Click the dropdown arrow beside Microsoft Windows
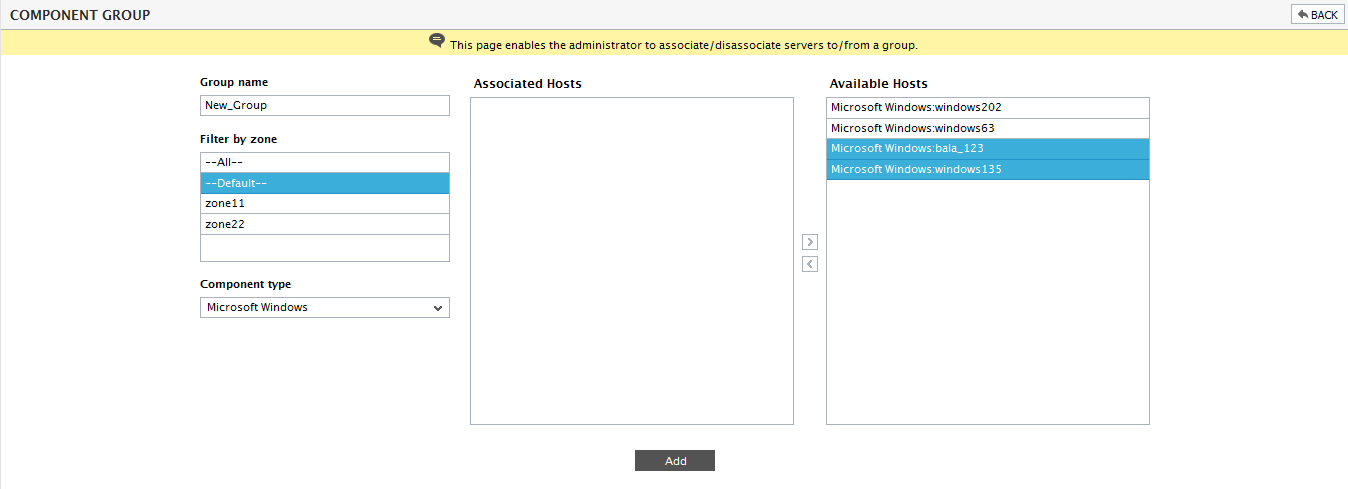Screen dimensions: 1348x489 (438, 308)
